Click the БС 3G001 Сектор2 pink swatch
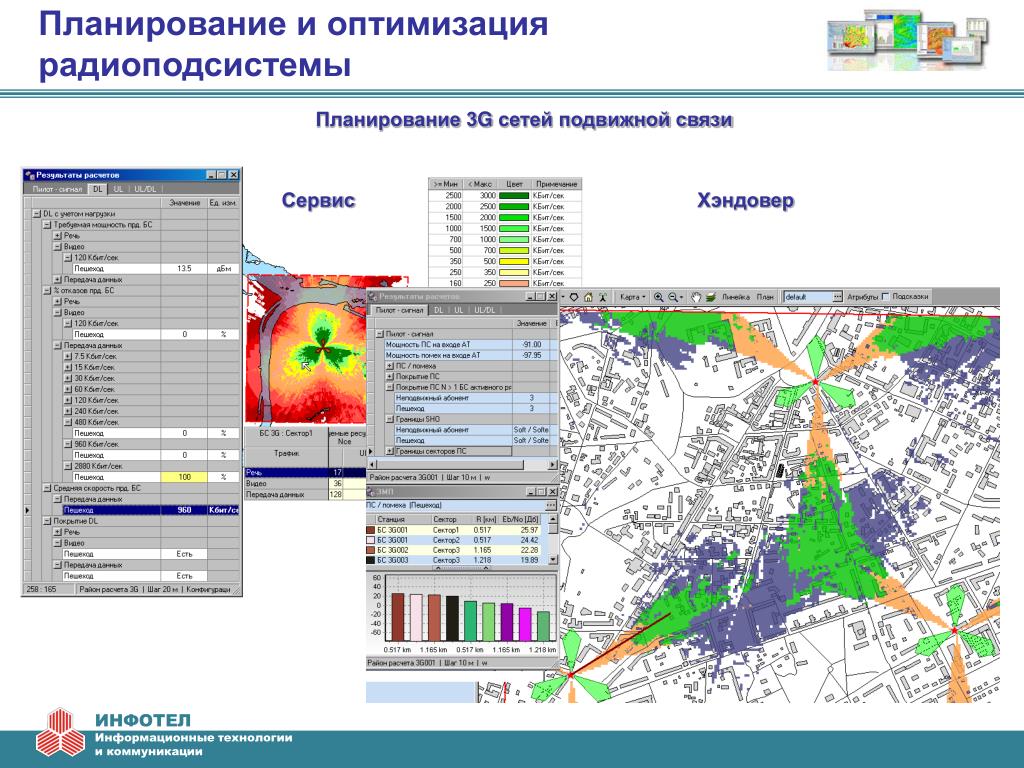 point(371,540)
